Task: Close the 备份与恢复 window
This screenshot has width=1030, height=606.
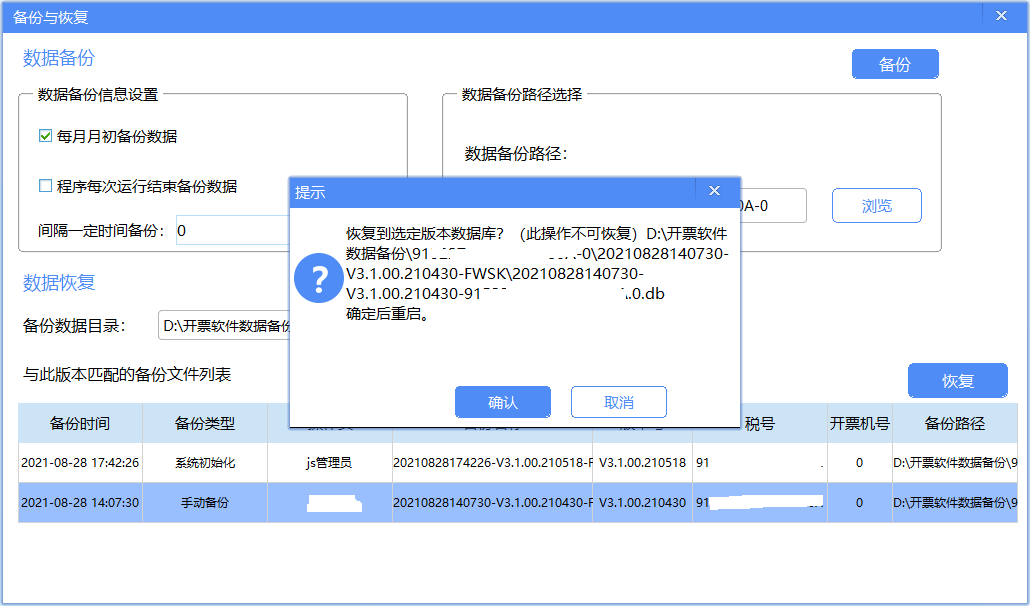Action: (1000, 15)
